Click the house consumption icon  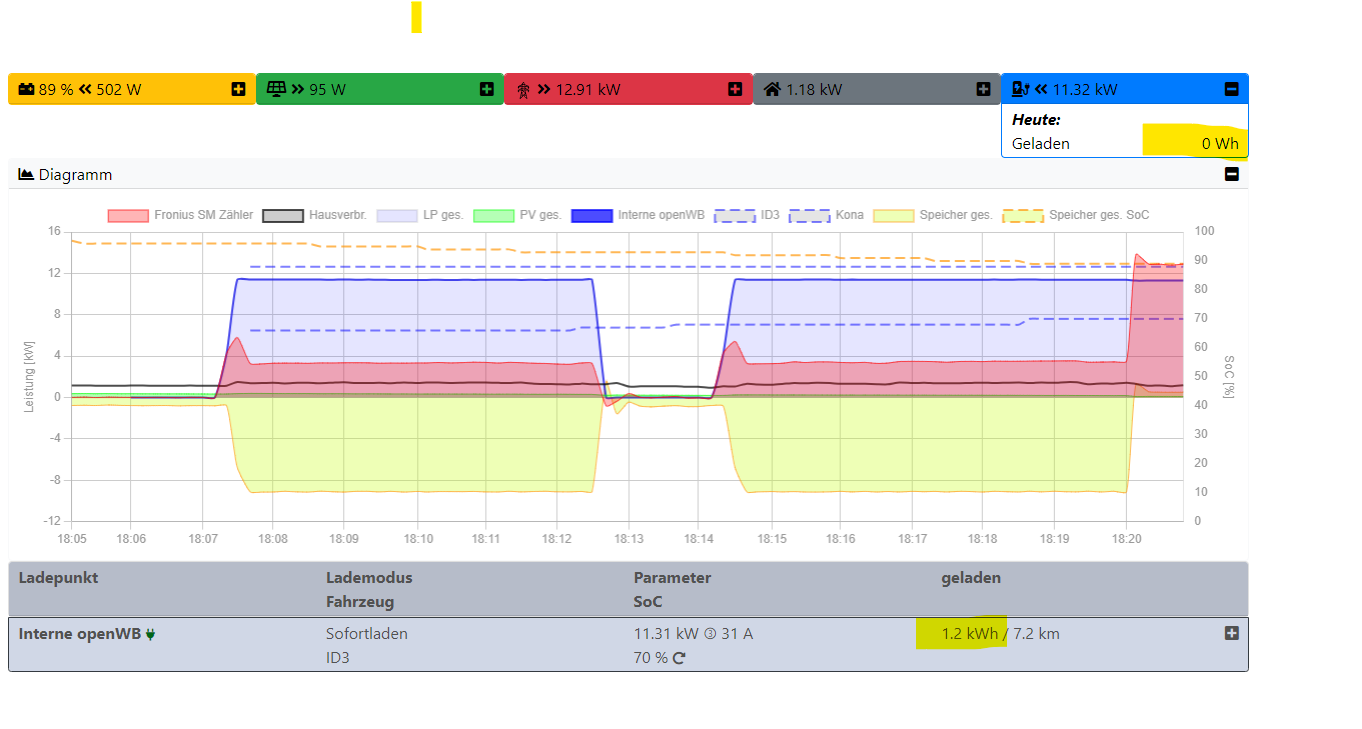[772, 89]
